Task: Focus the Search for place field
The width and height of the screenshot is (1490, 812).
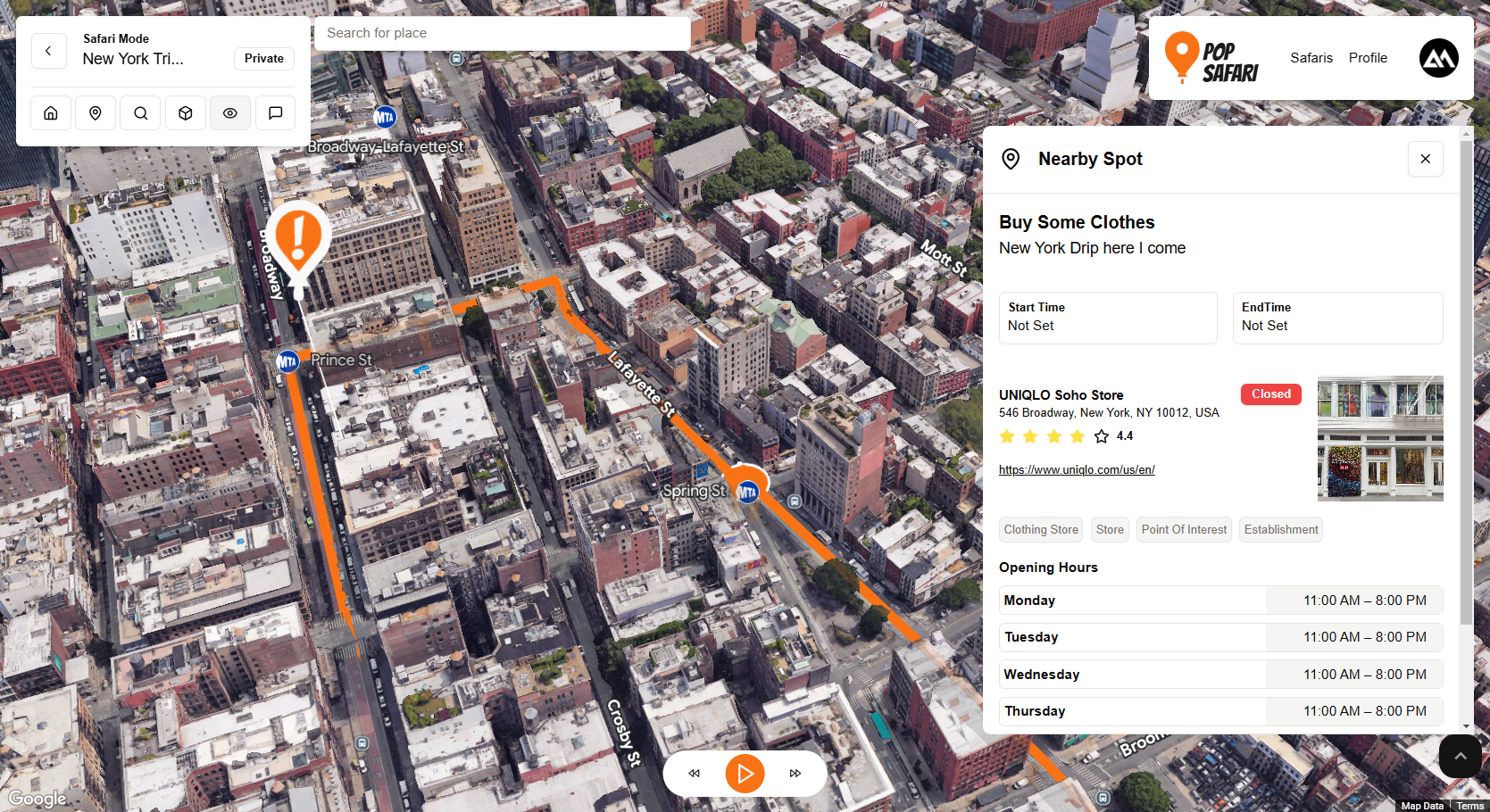Action: click(x=502, y=33)
